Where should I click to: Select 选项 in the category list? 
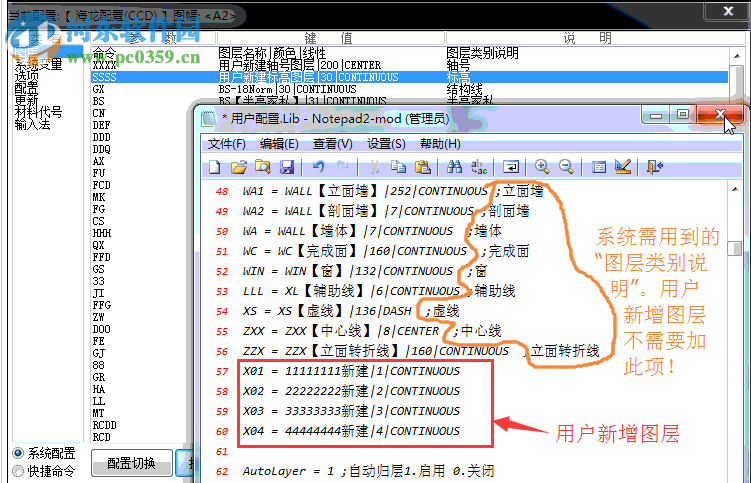(26, 76)
